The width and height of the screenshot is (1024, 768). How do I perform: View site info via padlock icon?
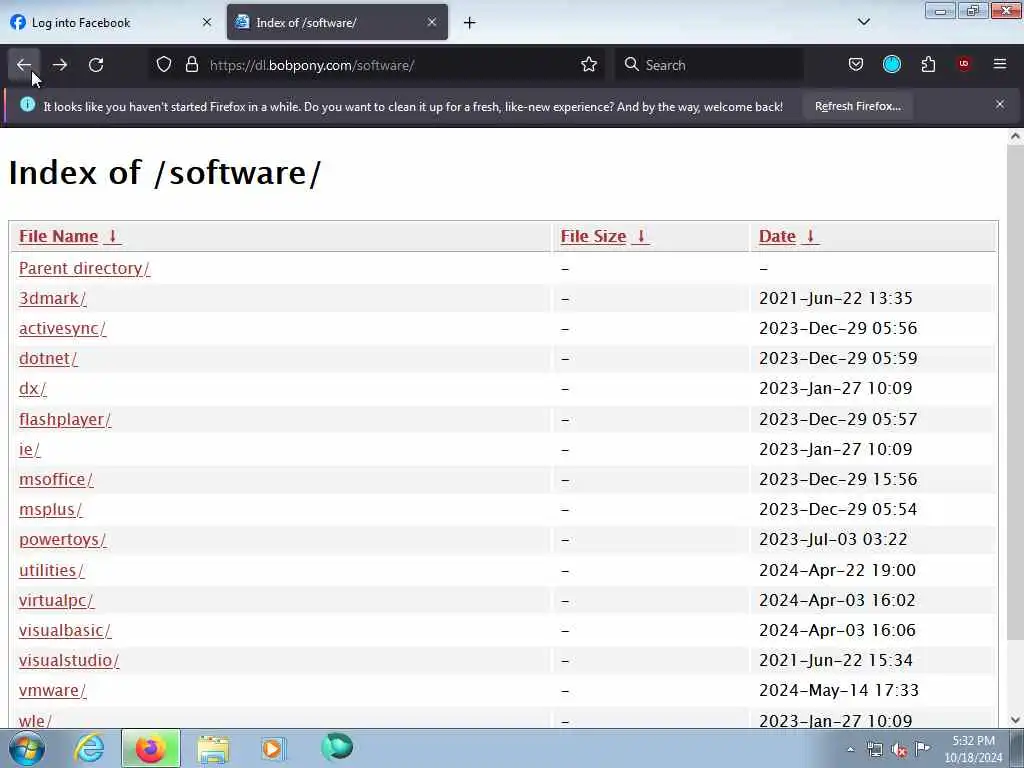191,65
